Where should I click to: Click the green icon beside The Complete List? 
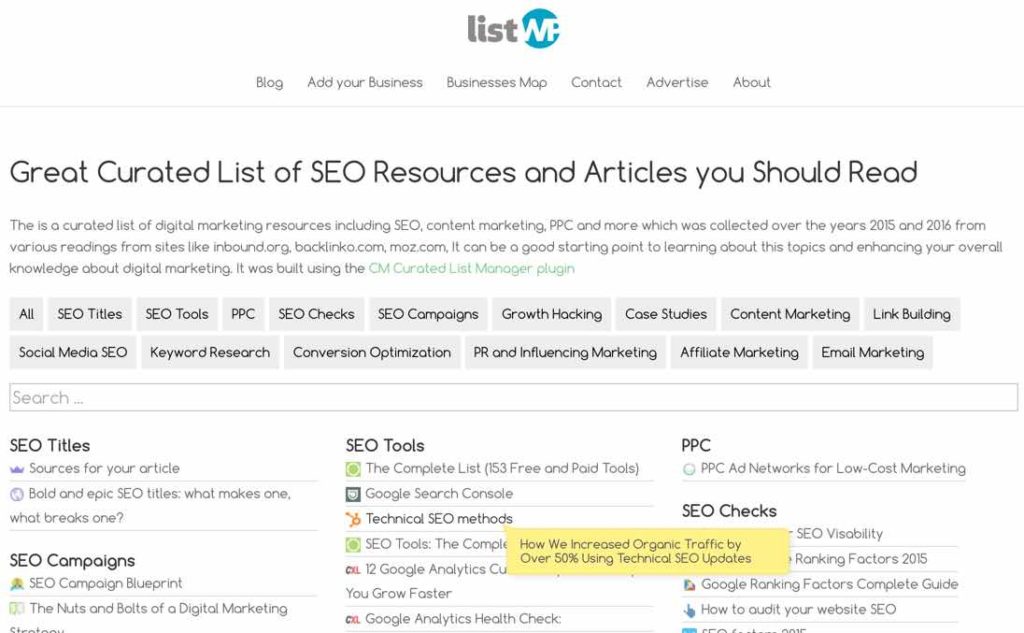(353, 469)
